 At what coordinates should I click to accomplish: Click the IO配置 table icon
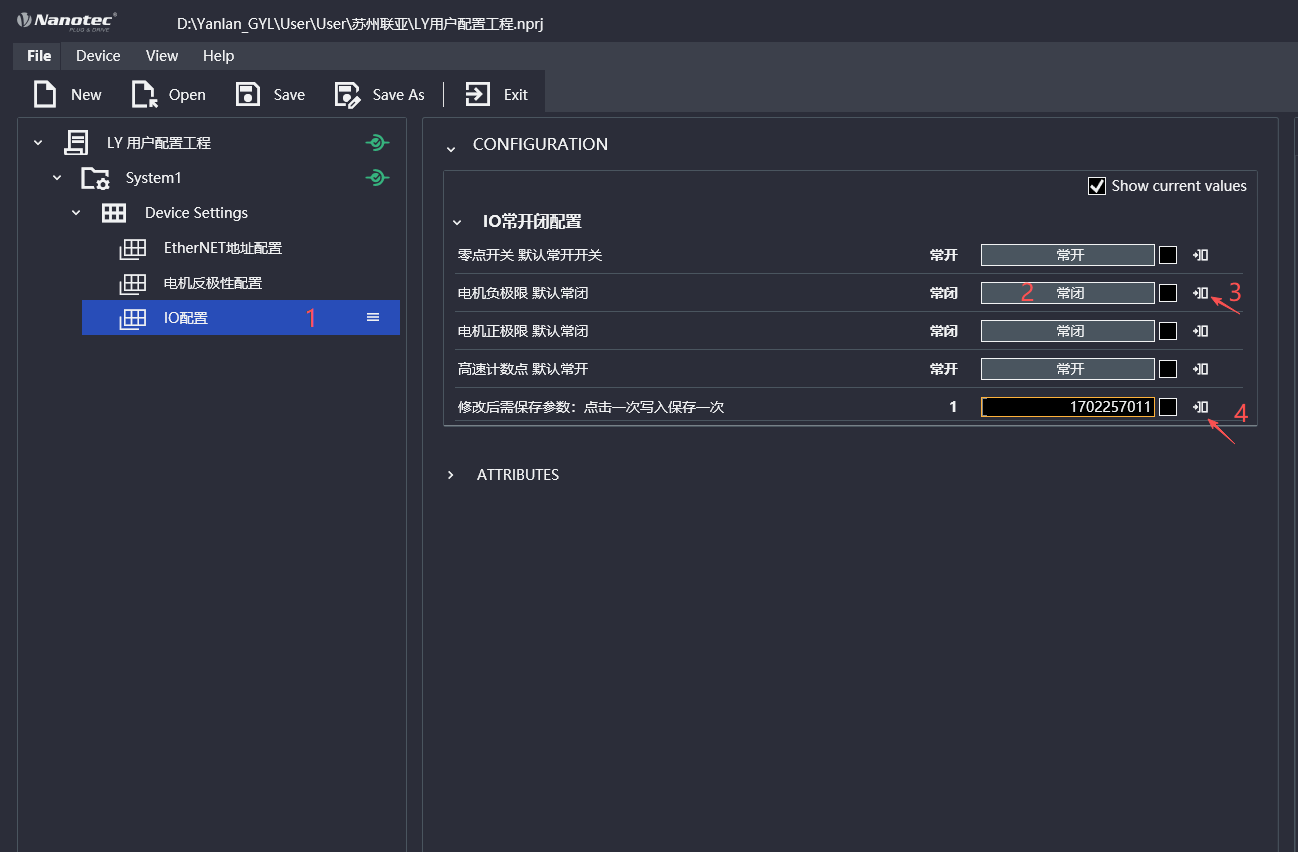pyautogui.click(x=133, y=318)
